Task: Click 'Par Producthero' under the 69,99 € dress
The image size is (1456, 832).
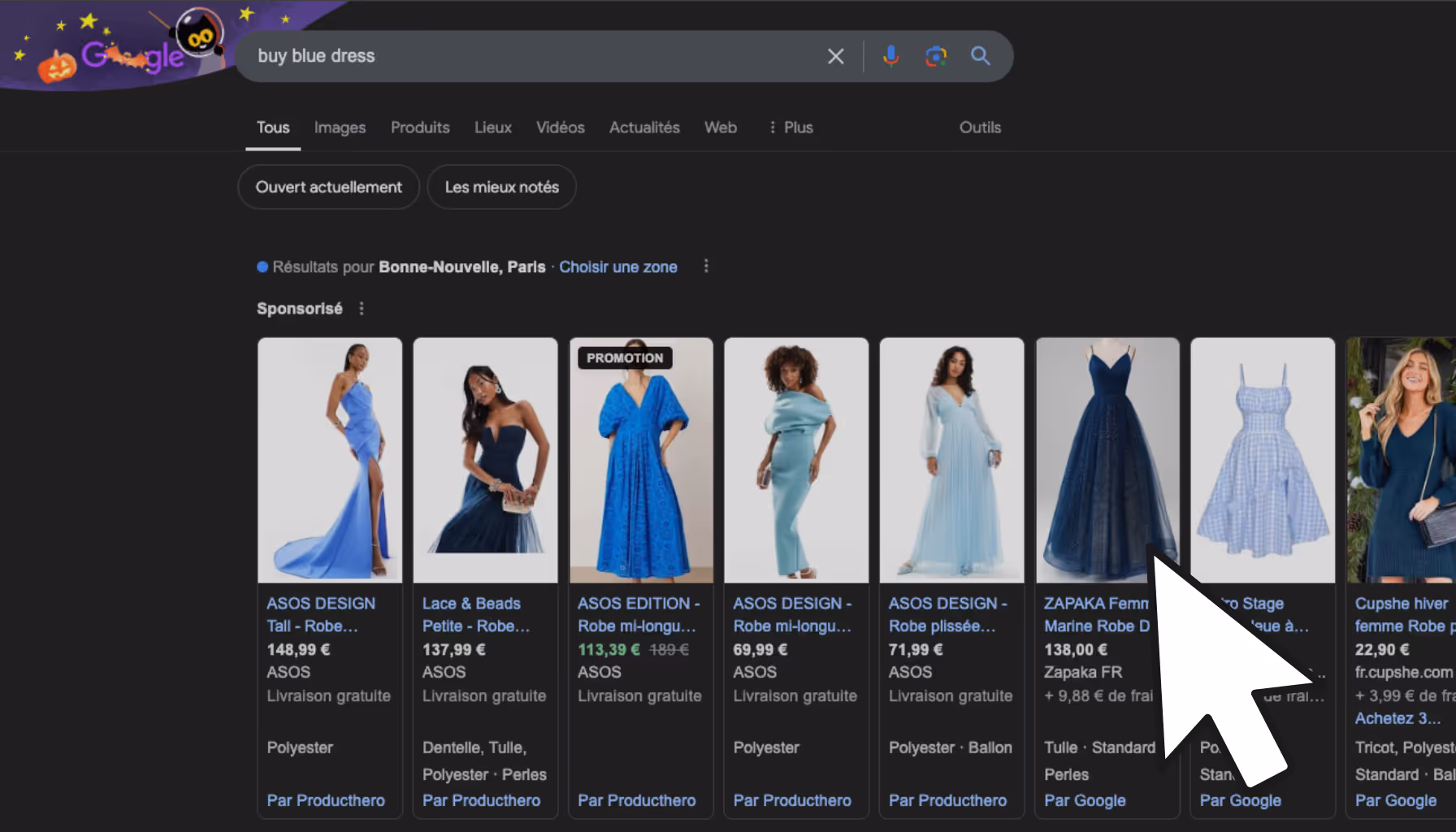Action: pos(792,800)
